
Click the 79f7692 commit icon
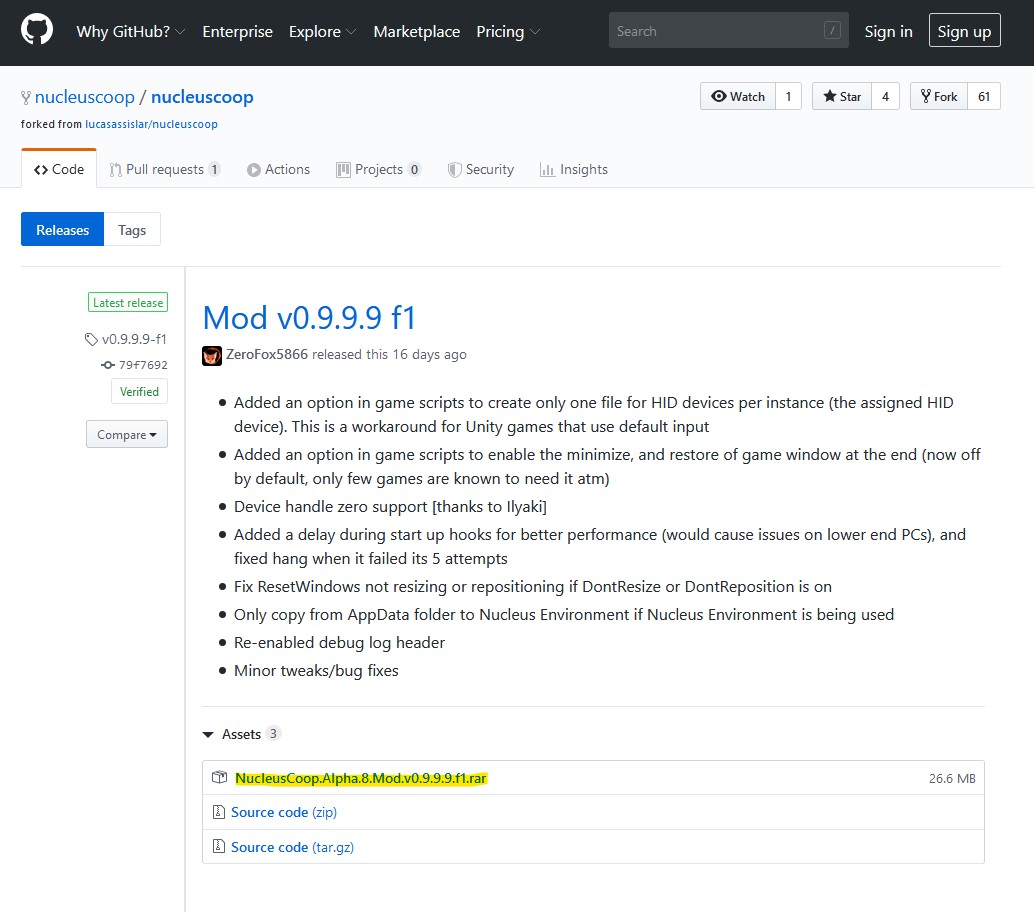point(108,365)
